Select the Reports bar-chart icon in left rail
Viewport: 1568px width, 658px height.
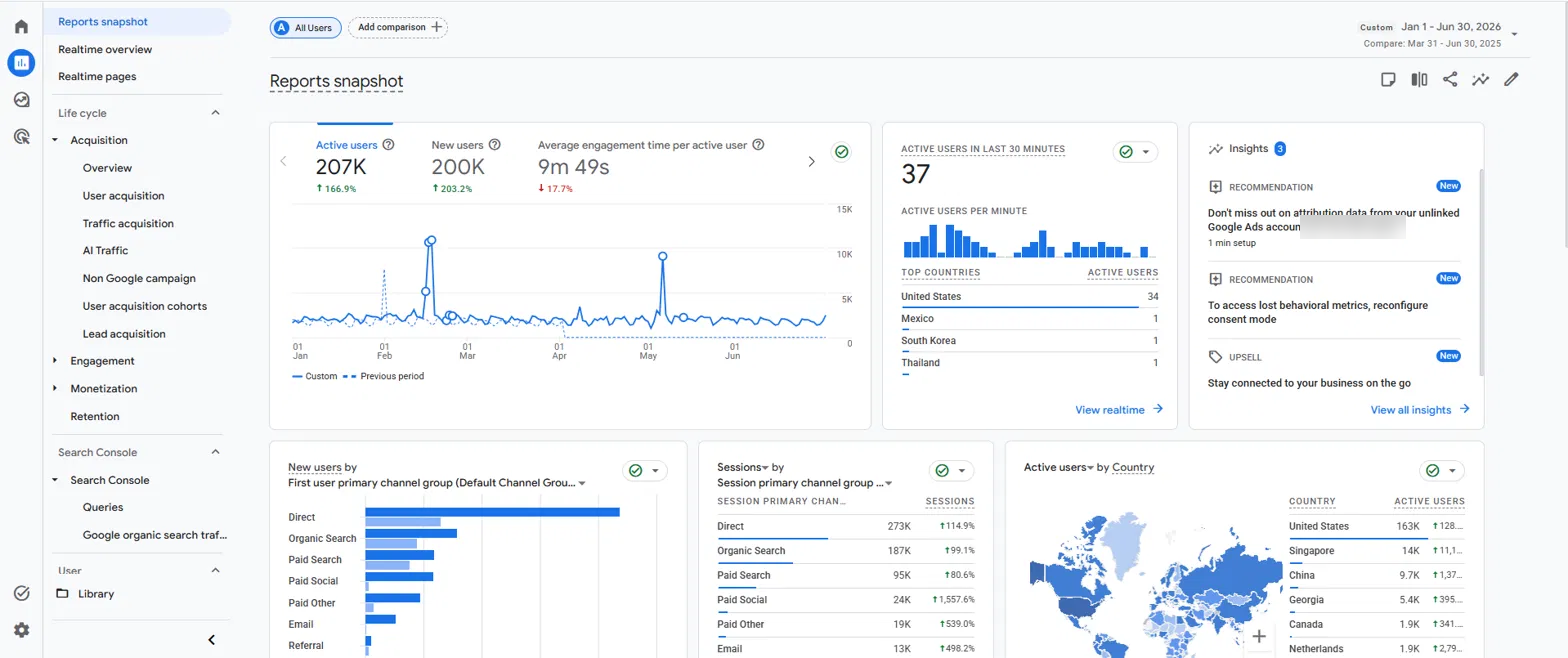click(x=21, y=63)
